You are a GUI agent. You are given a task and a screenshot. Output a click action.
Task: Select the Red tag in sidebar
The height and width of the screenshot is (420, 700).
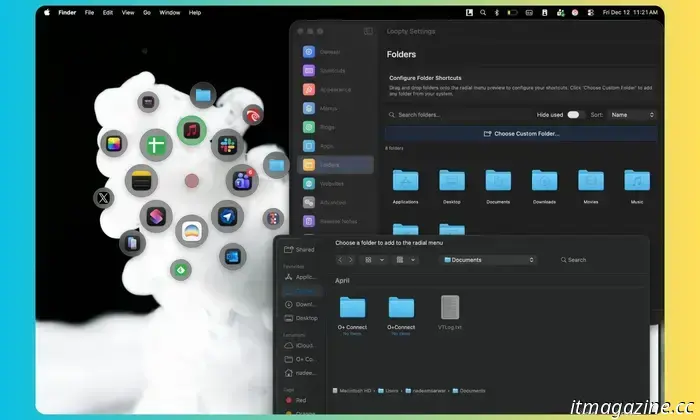pyautogui.click(x=296, y=400)
